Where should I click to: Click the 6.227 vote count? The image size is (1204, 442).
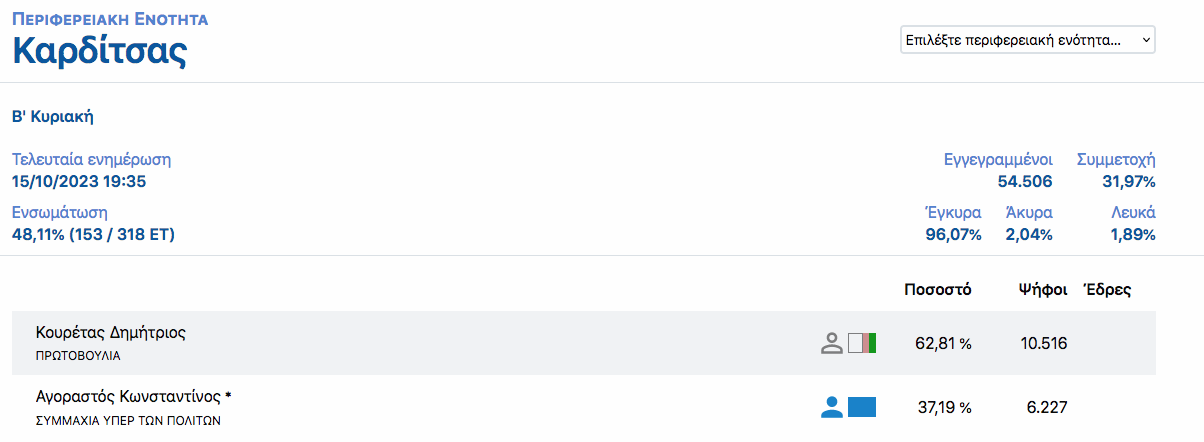[x=1047, y=407]
